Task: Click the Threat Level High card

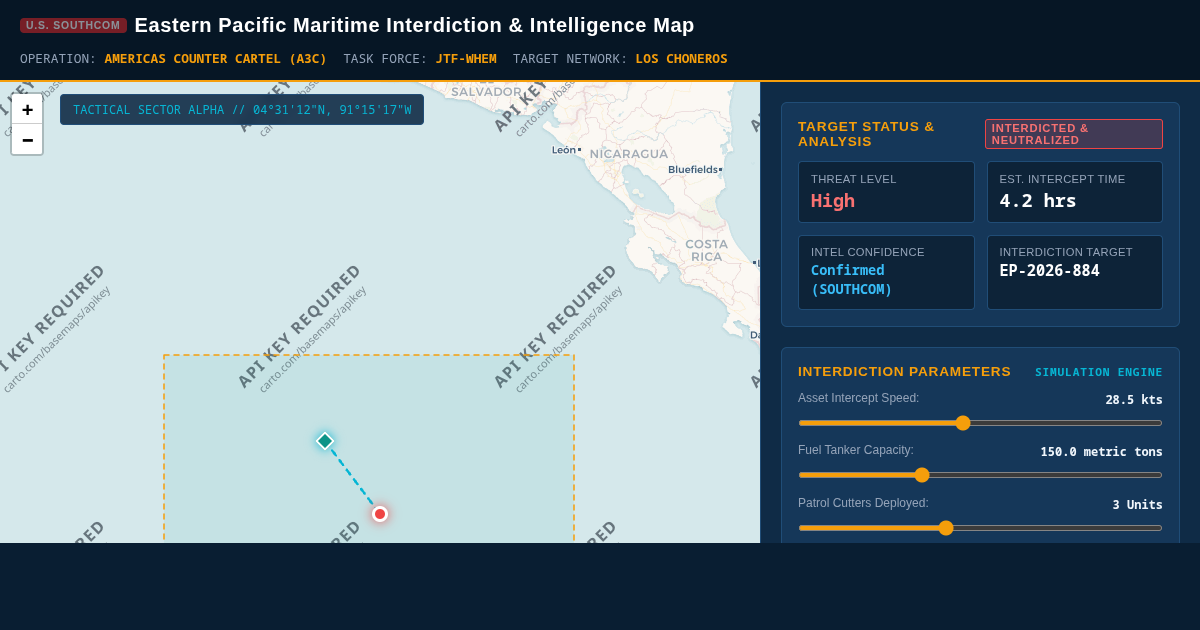Action: click(x=886, y=192)
